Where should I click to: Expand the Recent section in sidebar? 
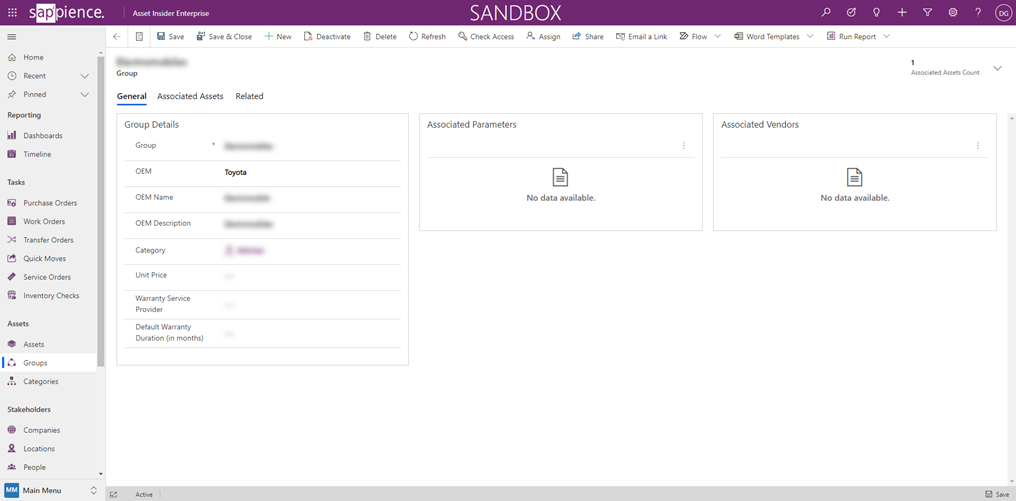[x=84, y=76]
